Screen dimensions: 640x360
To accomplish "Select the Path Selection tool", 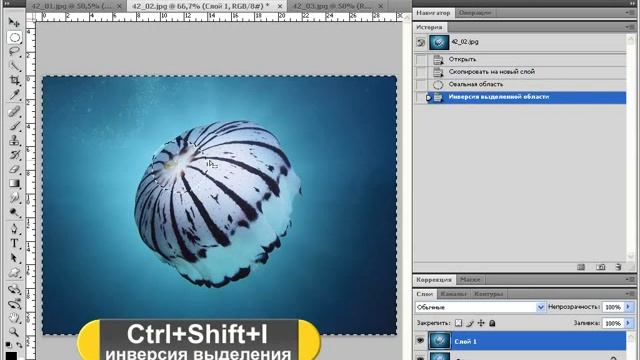I will pos(14,258).
